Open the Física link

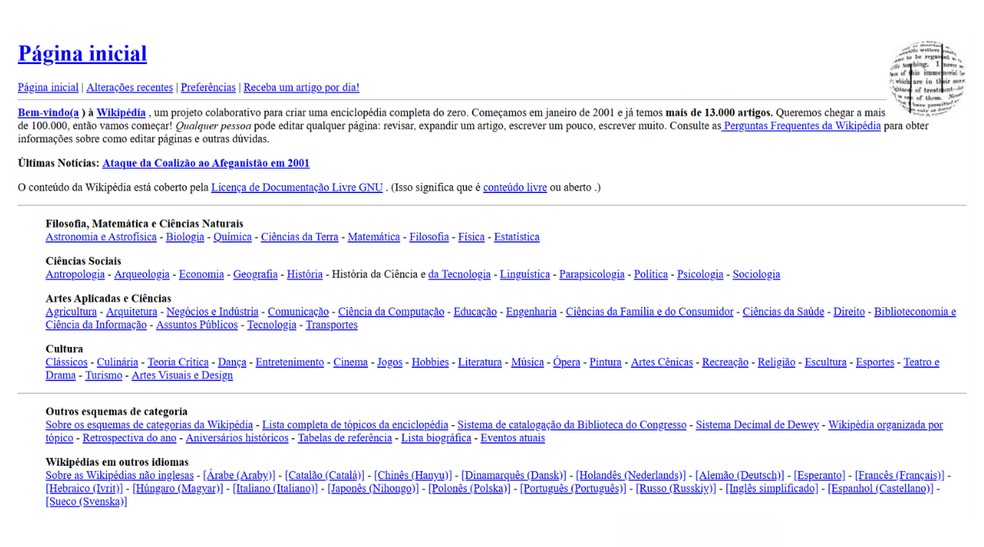pos(471,236)
